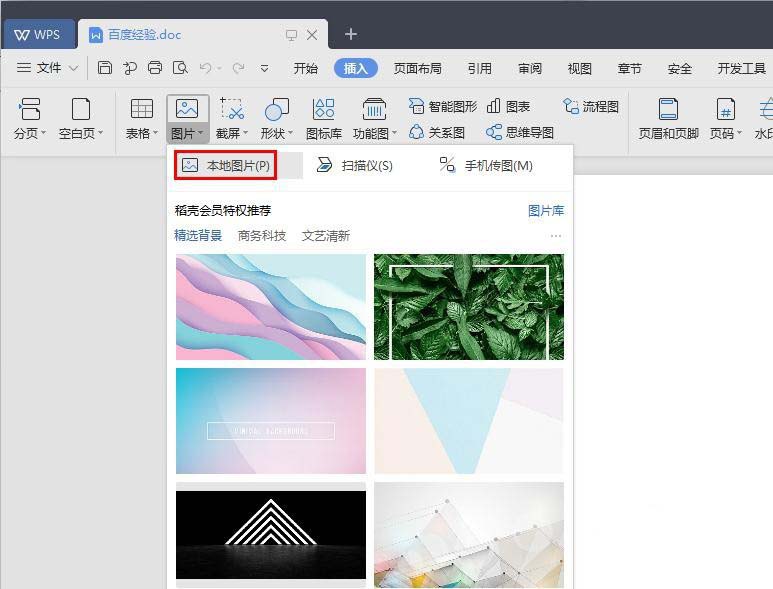Expand the 页码 page number dropdown
773x589 pixels.
pos(739,133)
